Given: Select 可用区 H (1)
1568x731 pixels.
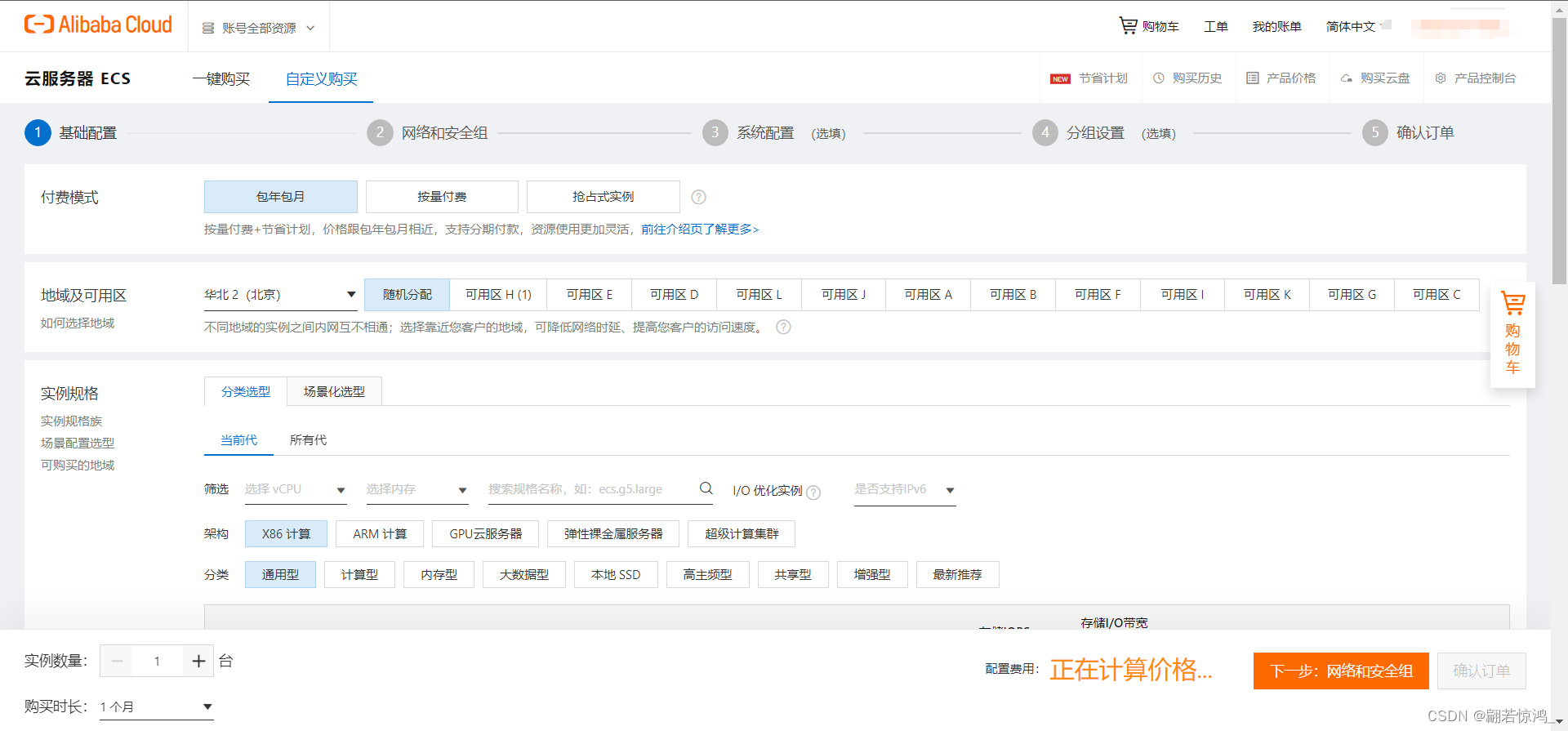Looking at the screenshot, I should coord(498,295).
